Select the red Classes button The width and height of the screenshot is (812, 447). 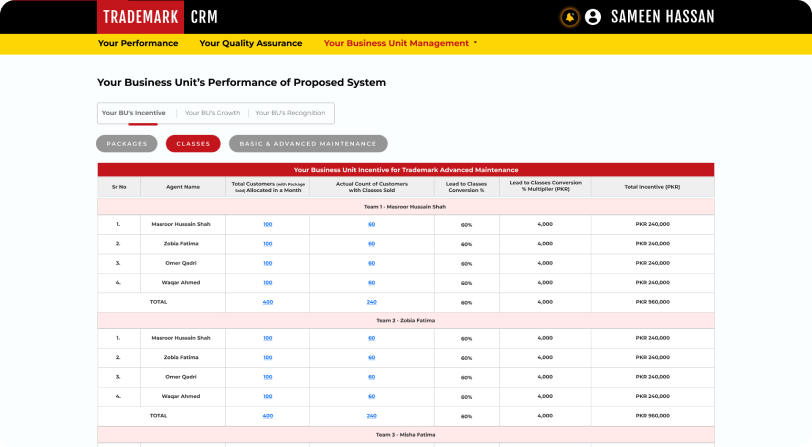point(193,144)
